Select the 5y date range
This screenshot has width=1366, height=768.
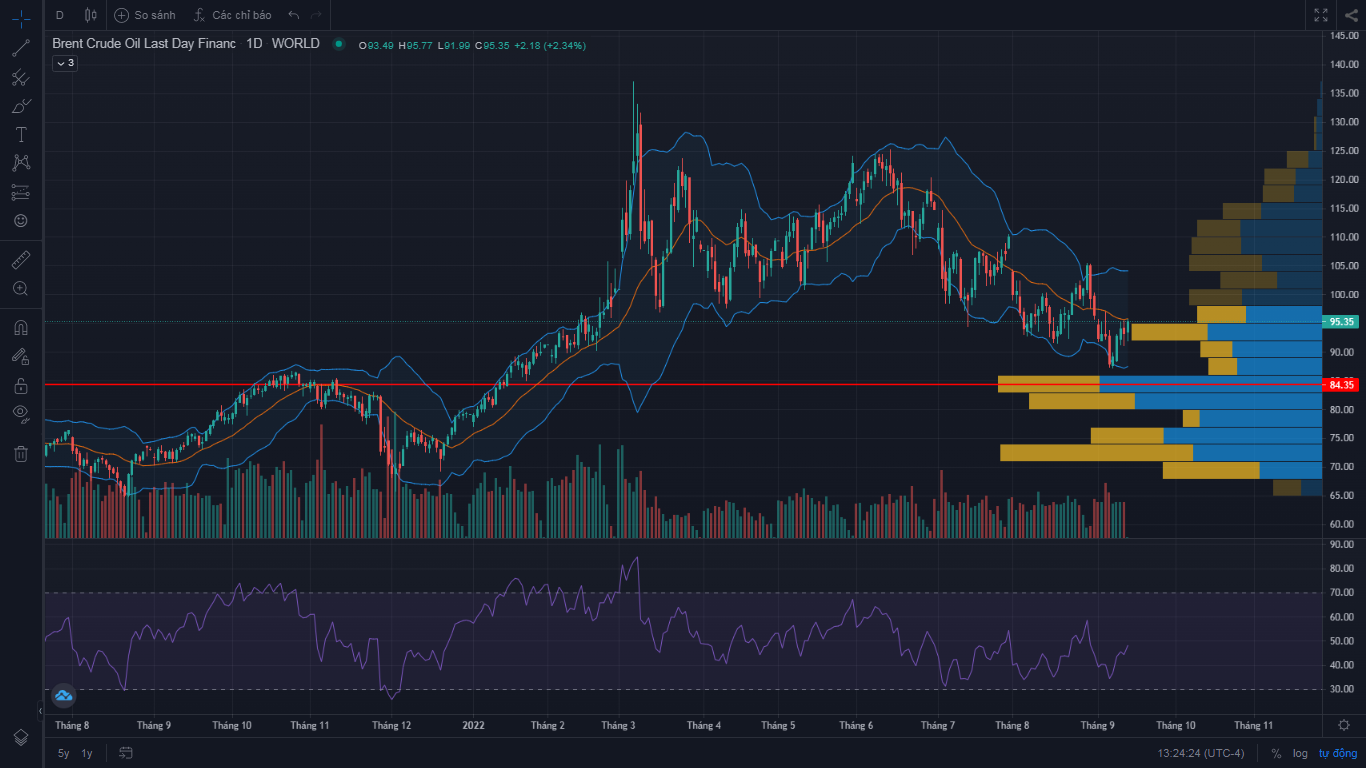64,753
